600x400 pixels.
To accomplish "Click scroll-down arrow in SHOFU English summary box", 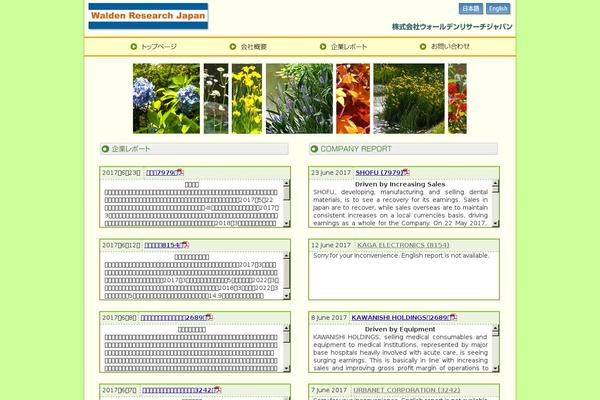I will point(496,224).
